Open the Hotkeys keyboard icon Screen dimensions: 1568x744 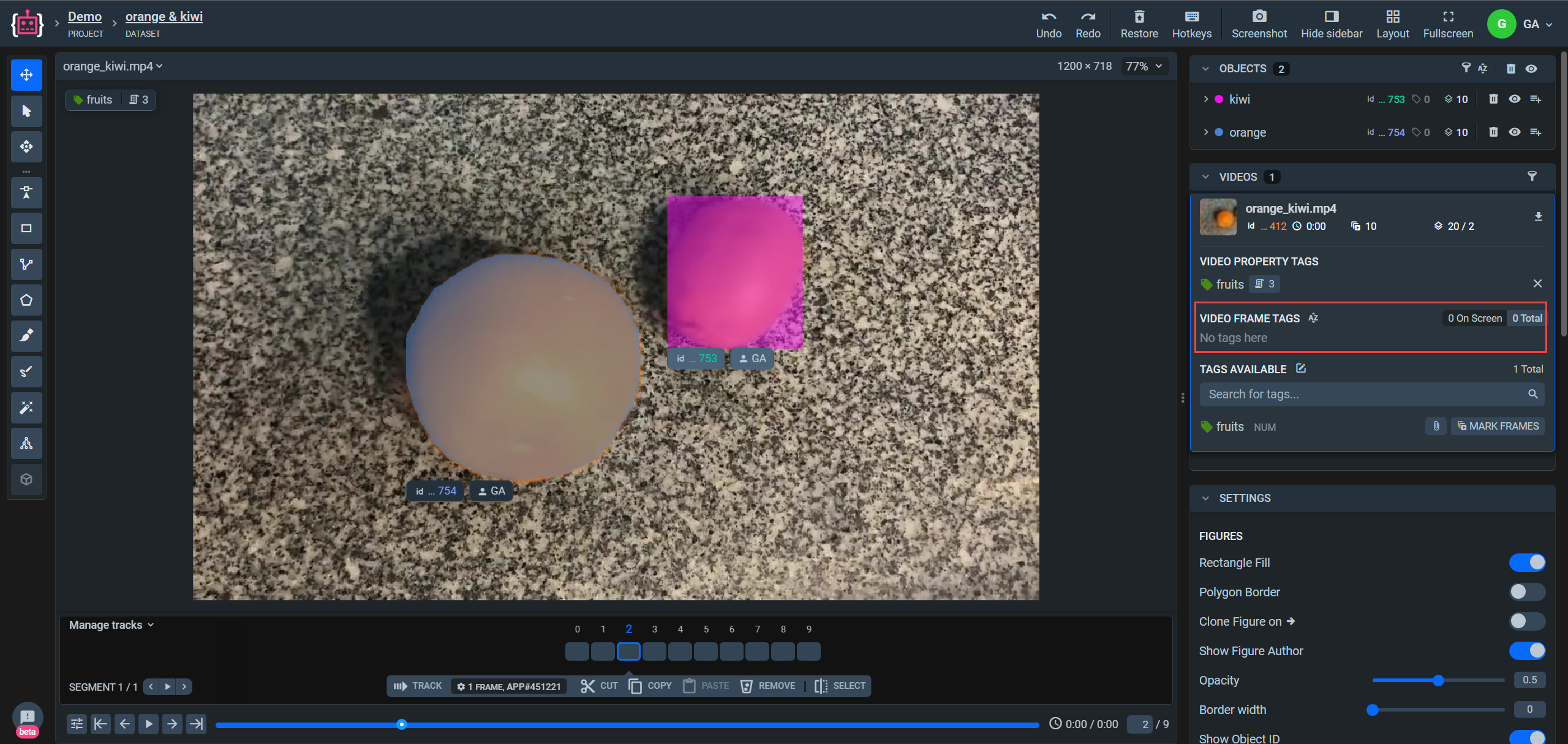point(1191,17)
